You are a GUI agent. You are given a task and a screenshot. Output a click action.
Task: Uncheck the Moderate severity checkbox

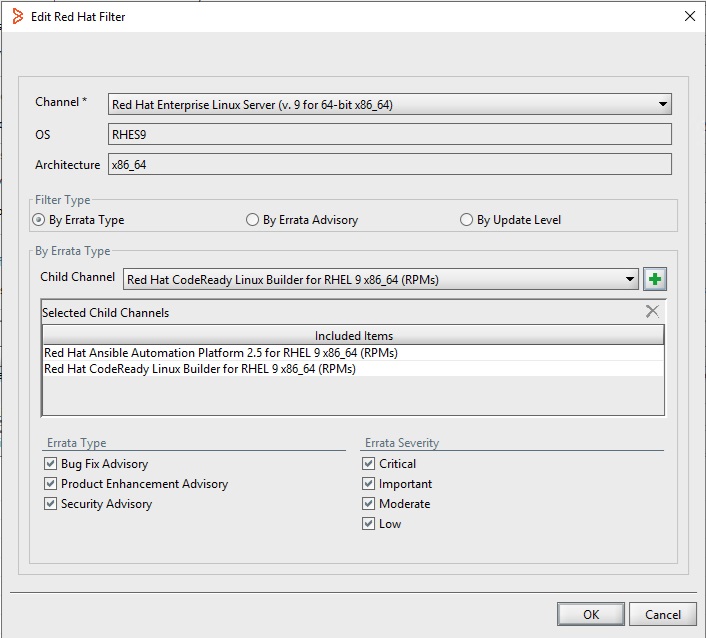pyautogui.click(x=369, y=504)
